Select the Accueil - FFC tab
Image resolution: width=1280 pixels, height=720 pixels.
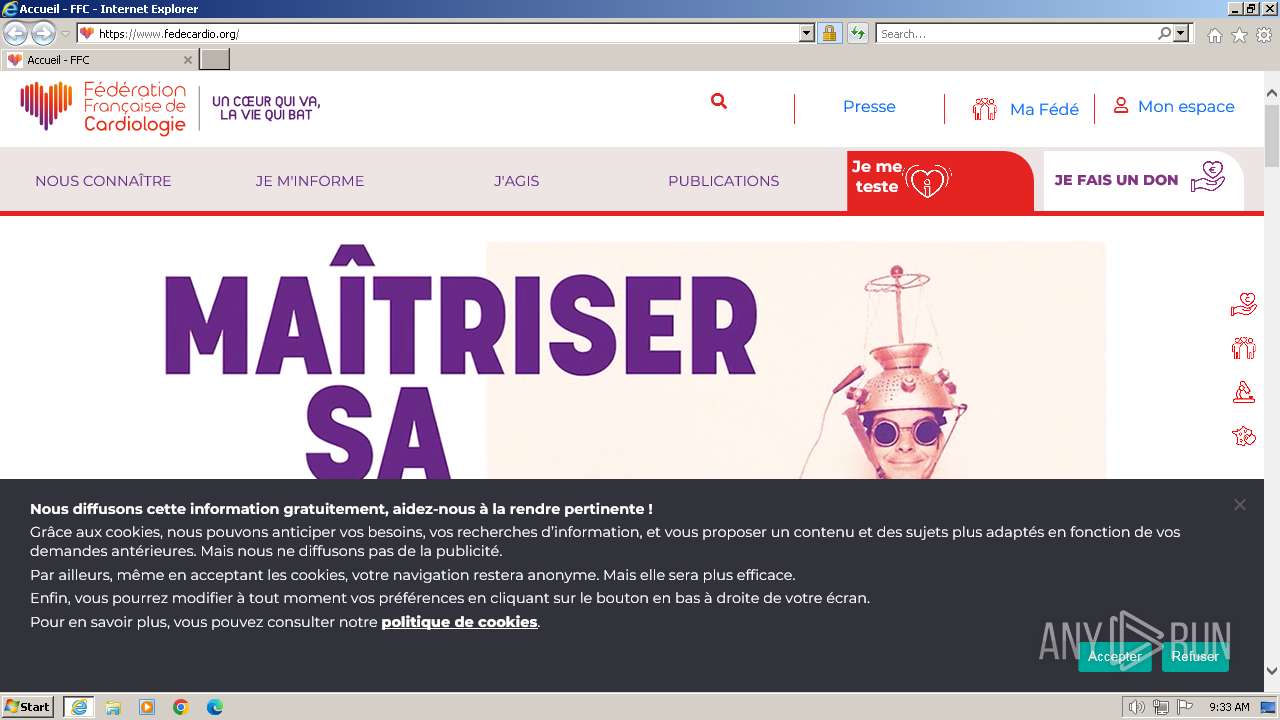100,60
